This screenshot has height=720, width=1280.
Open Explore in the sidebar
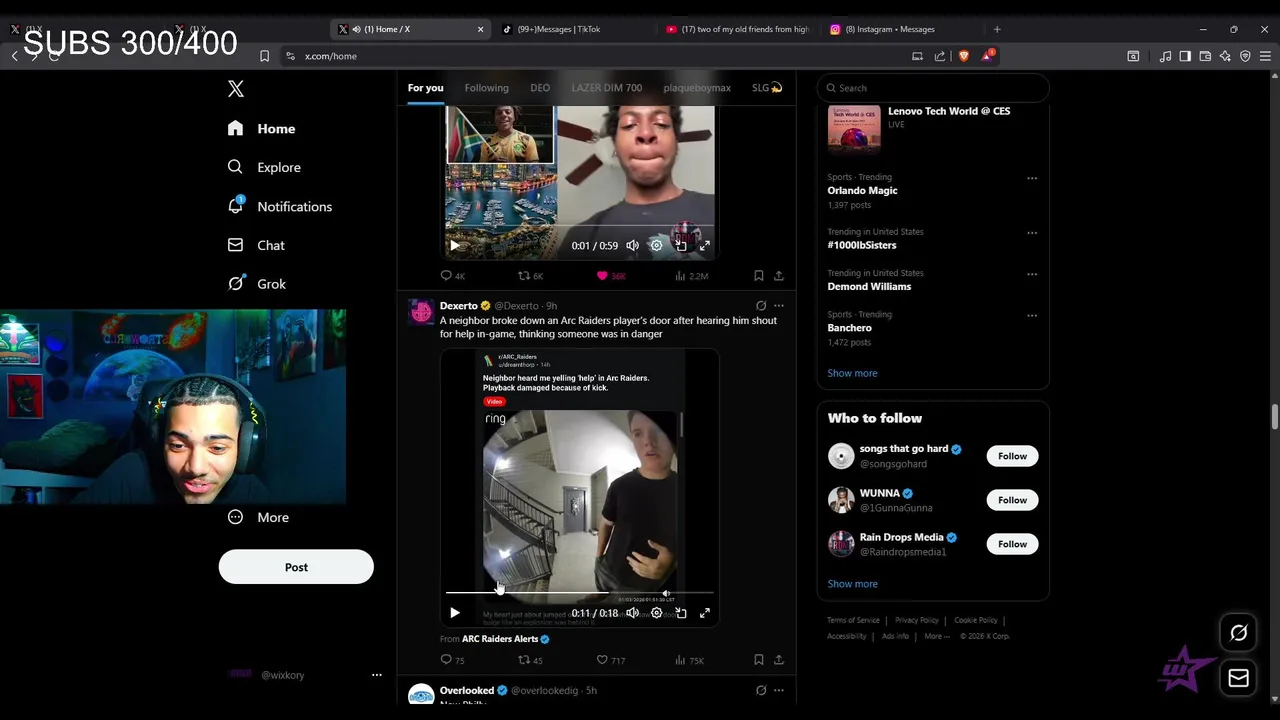(x=264, y=167)
